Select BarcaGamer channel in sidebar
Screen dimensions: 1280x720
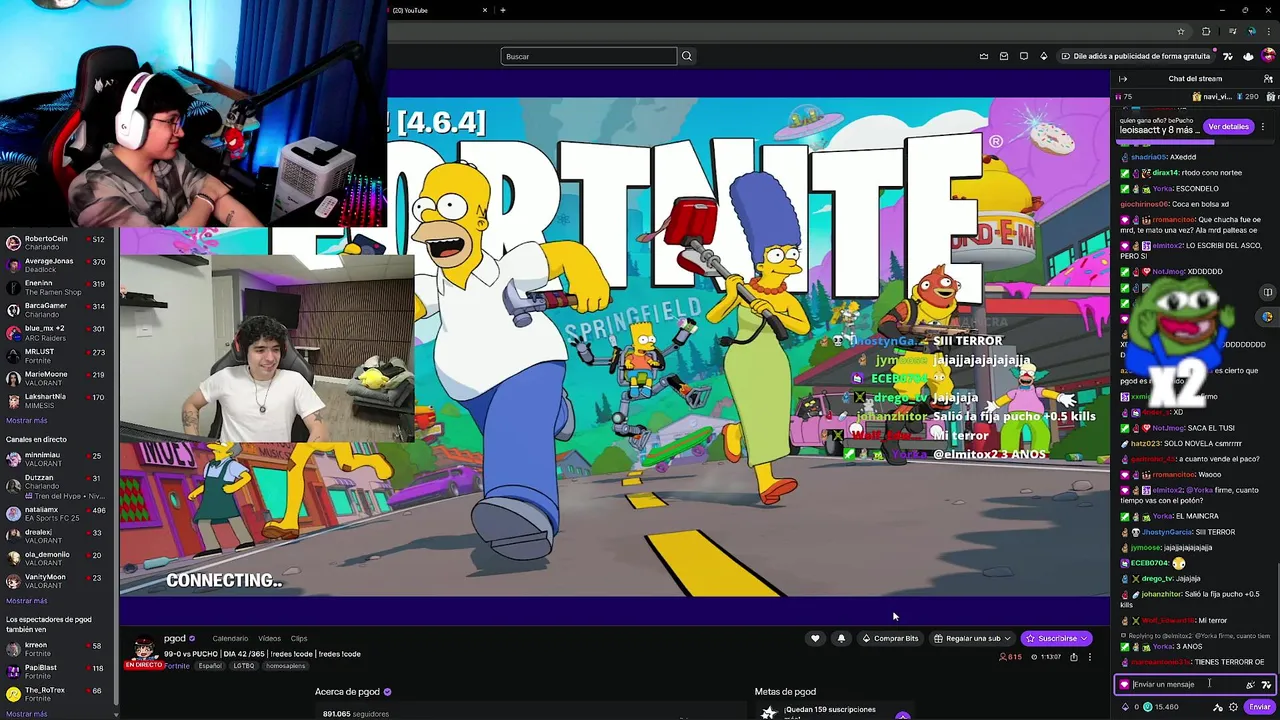58,310
